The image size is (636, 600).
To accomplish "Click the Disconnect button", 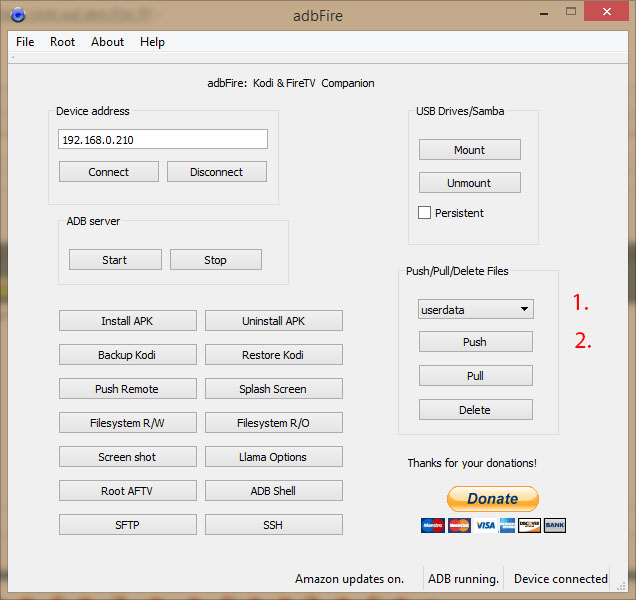I will tap(217, 172).
